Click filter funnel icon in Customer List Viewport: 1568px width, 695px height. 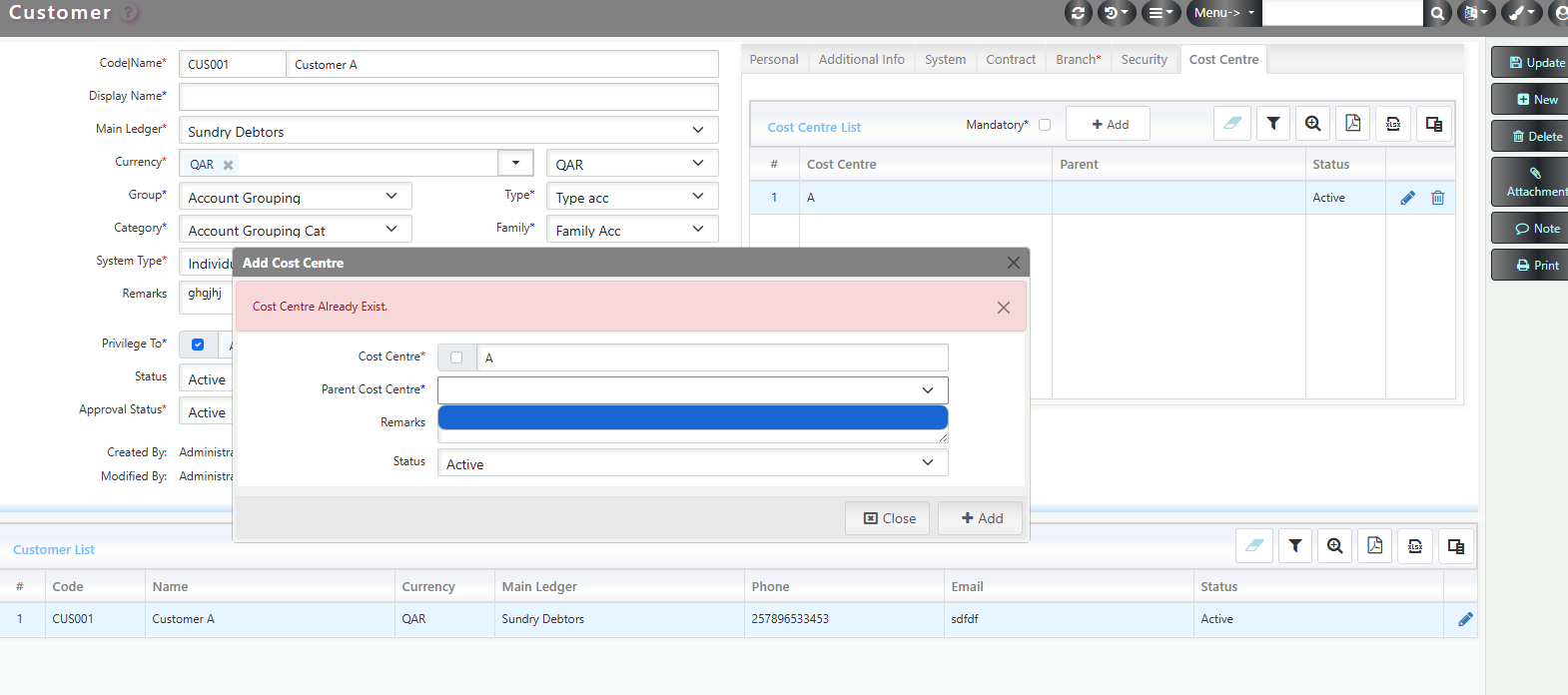click(1295, 545)
